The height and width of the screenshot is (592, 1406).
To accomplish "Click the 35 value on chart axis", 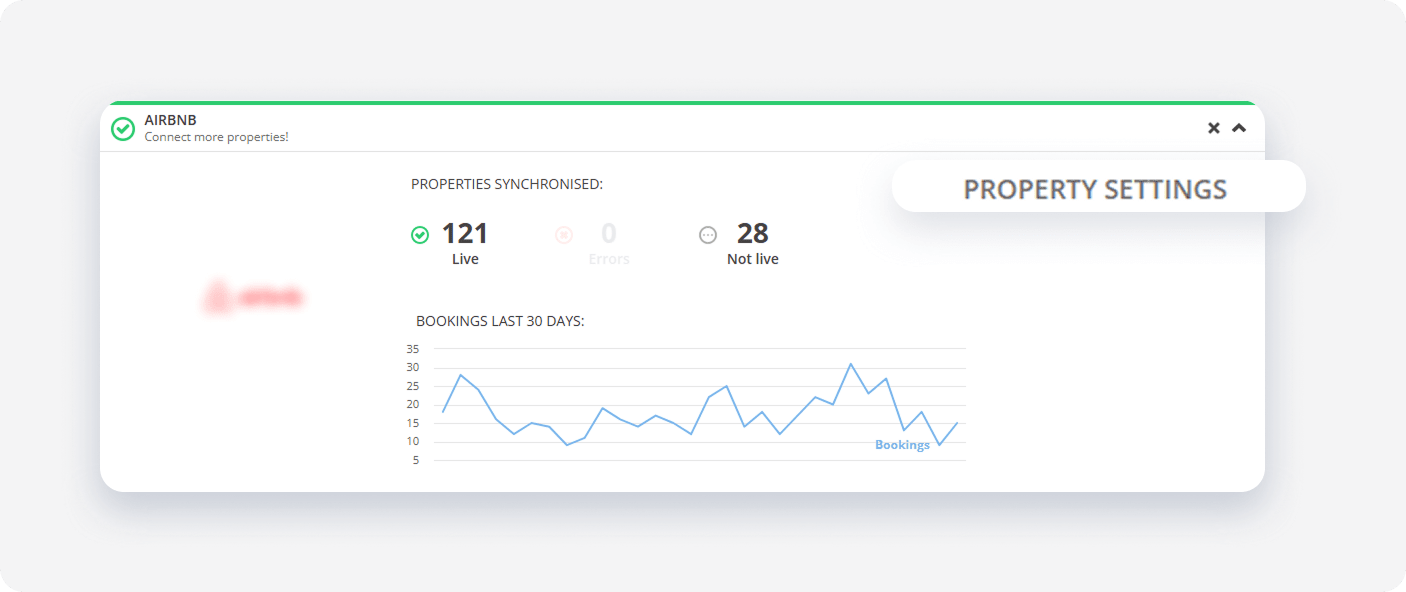I will point(413,349).
